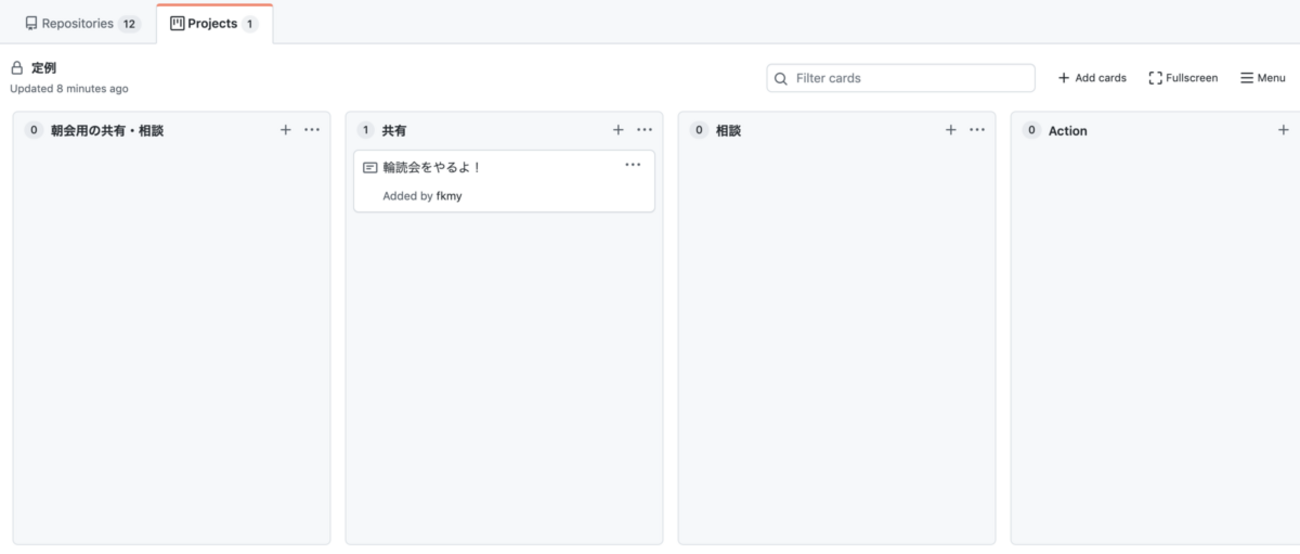
Task: Open the Repositories tab
Action: 82,24
